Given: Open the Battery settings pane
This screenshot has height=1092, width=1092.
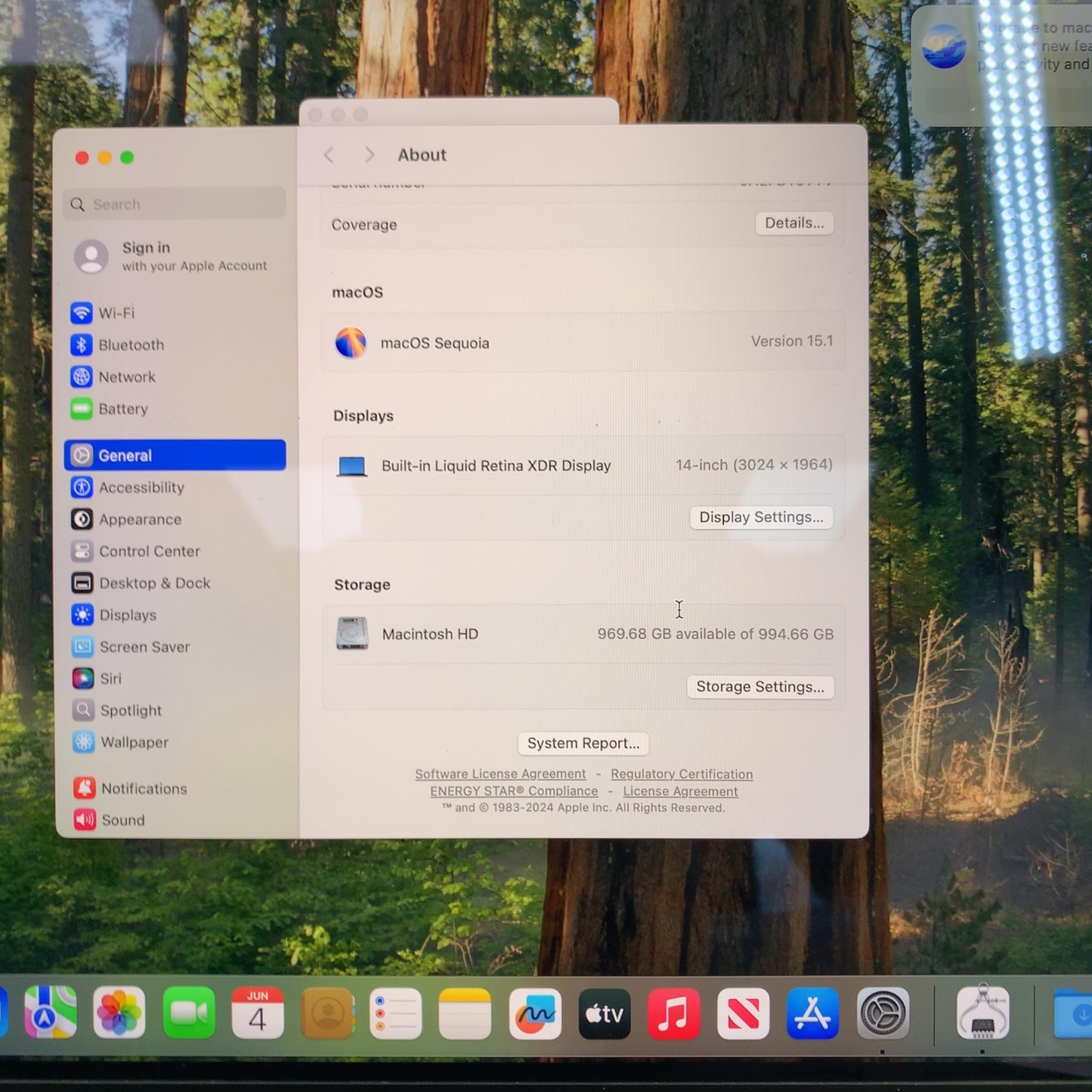Looking at the screenshot, I should [x=110, y=409].
